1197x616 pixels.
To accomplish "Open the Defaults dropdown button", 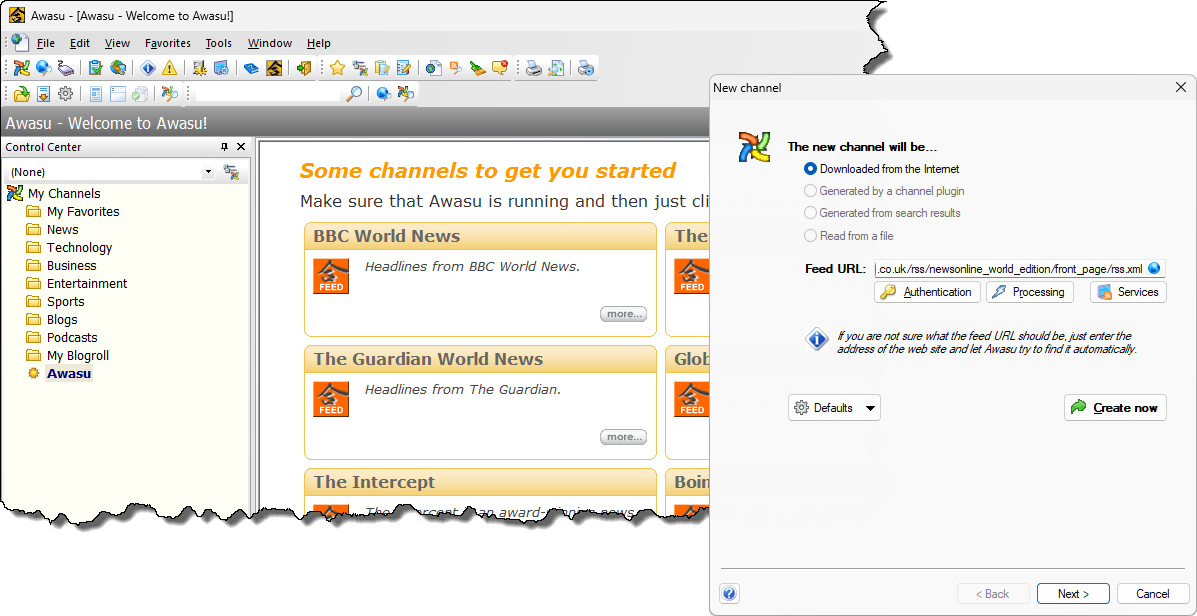I will click(x=834, y=408).
